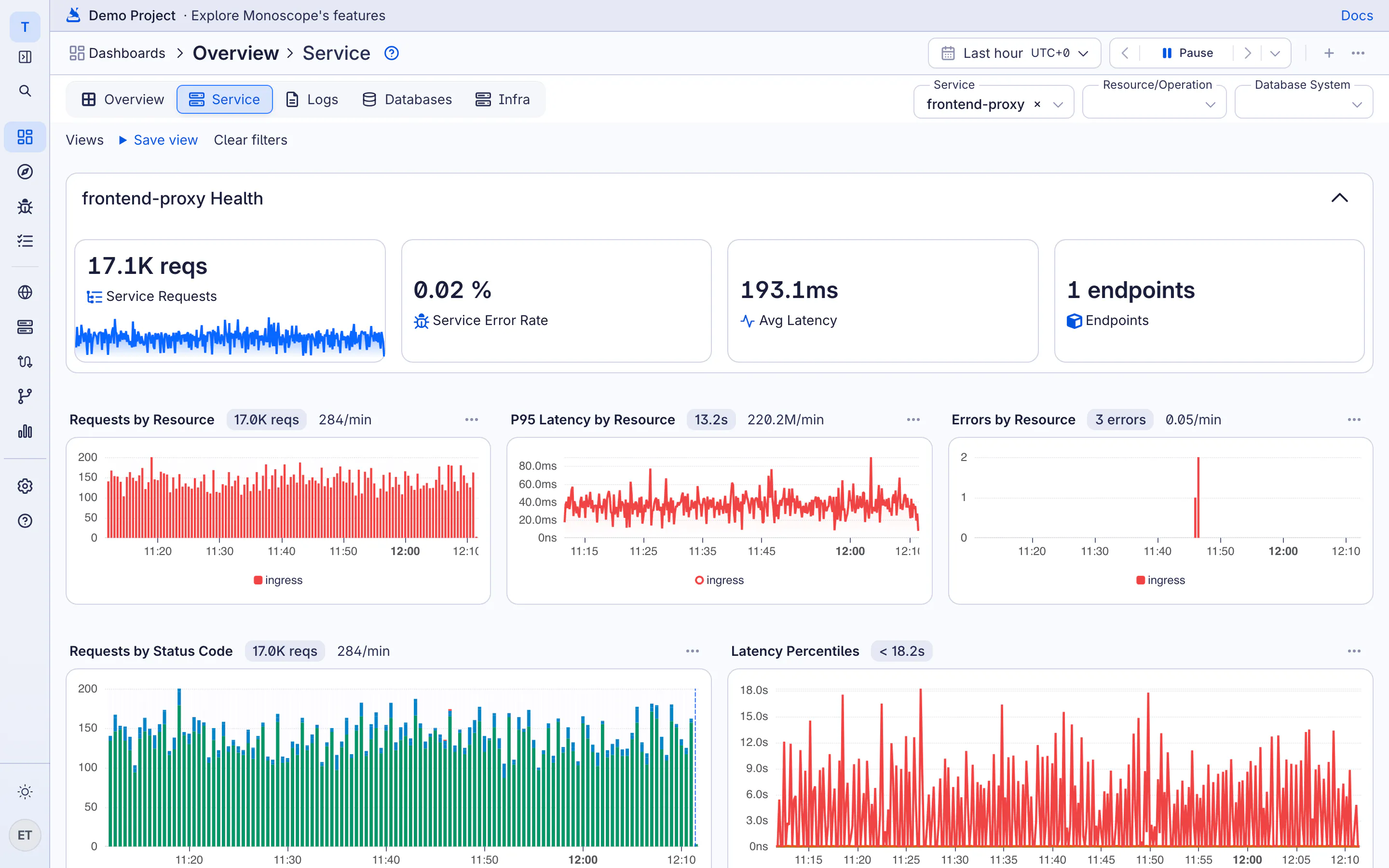Image resolution: width=1389 pixels, height=868 pixels.
Task: Open the checklist icon in sidebar
Action: (x=25, y=241)
